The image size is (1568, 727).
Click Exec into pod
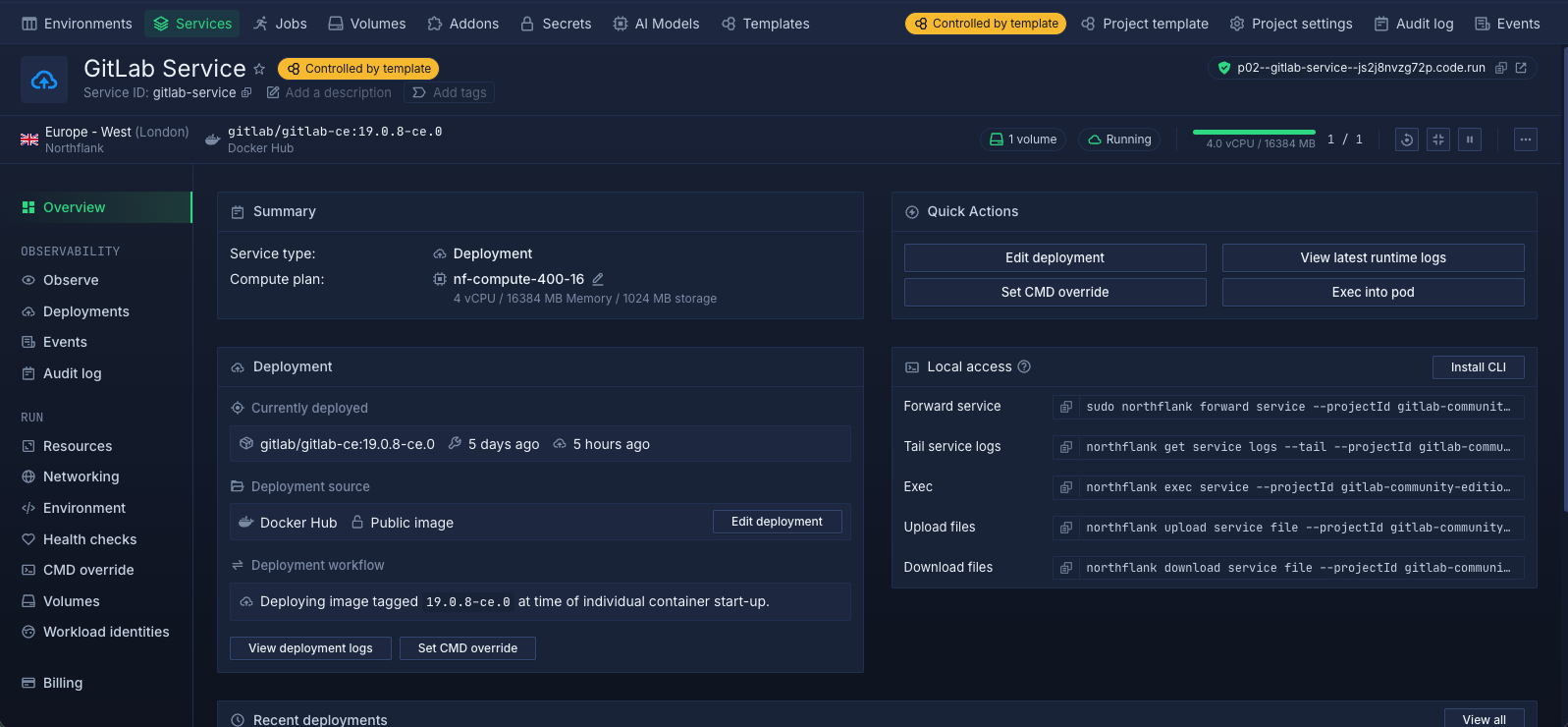1374,292
